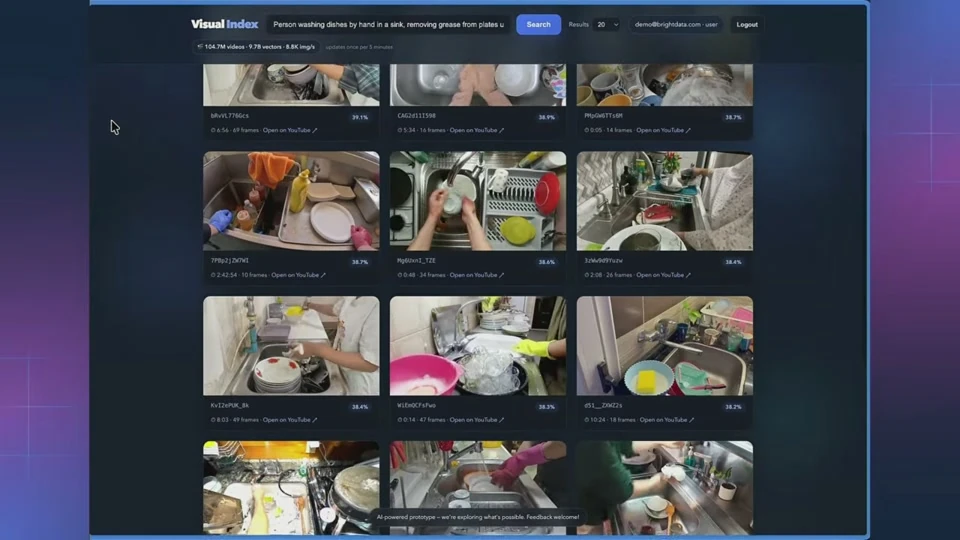This screenshot has width=960, height=540.
Task: Open on YouTube link for 10:24 result
Action: click(x=667, y=420)
